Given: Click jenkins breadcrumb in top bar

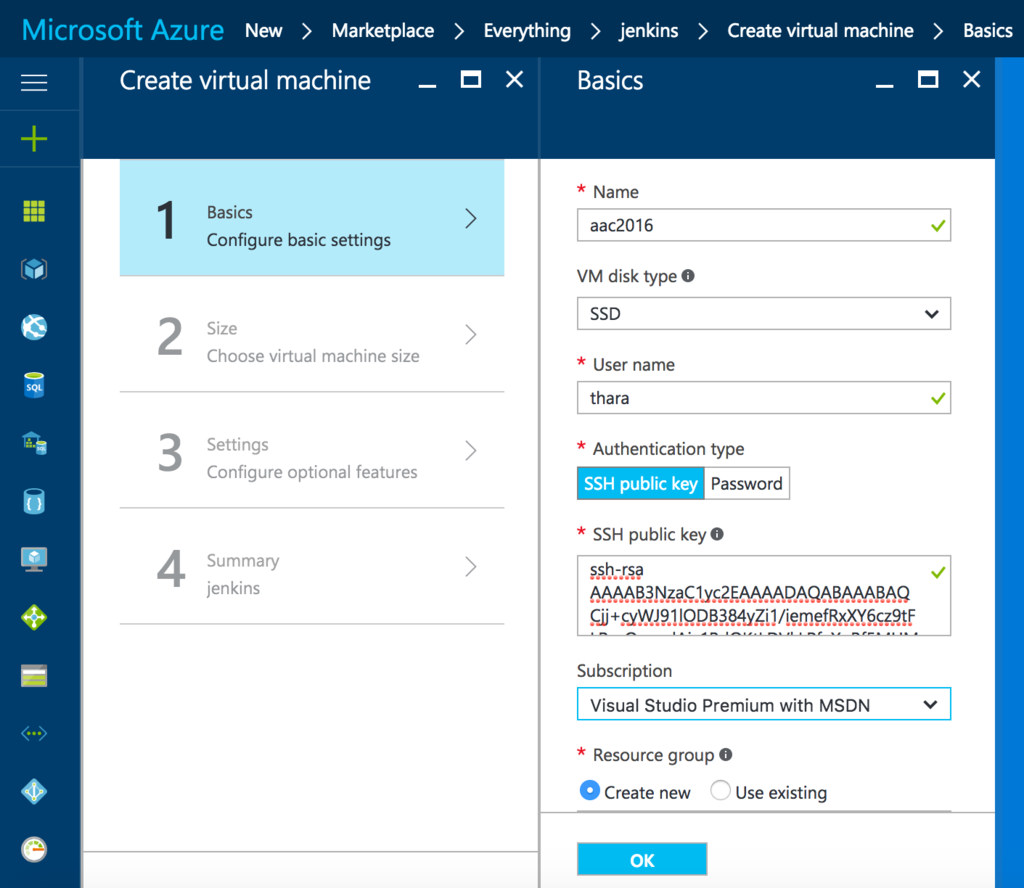Looking at the screenshot, I should tap(648, 30).
